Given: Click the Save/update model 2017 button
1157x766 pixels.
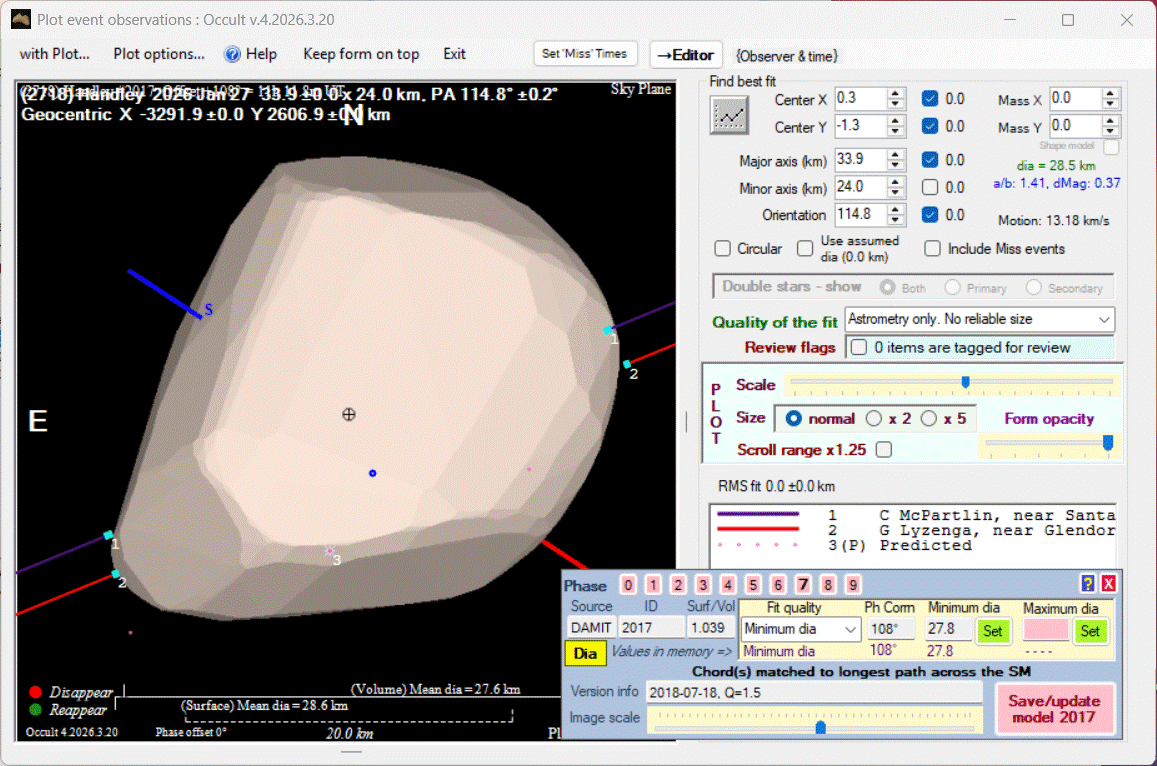Looking at the screenshot, I should (1053, 708).
